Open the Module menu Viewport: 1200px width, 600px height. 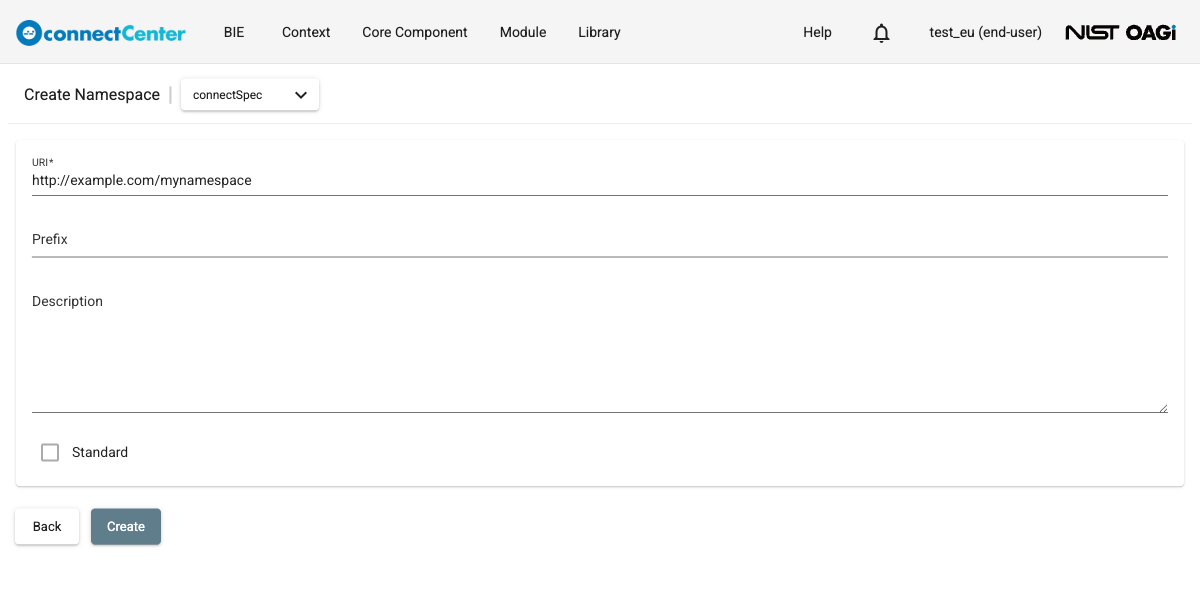[x=523, y=32]
